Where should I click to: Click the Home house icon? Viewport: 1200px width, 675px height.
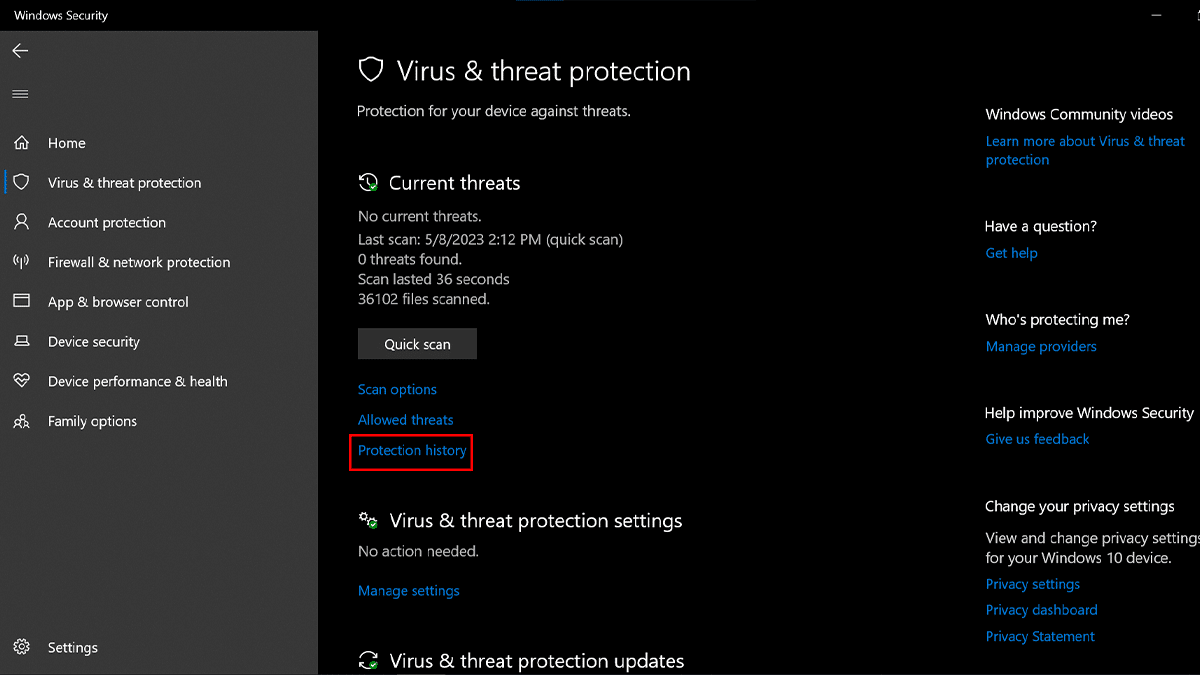(x=21, y=143)
